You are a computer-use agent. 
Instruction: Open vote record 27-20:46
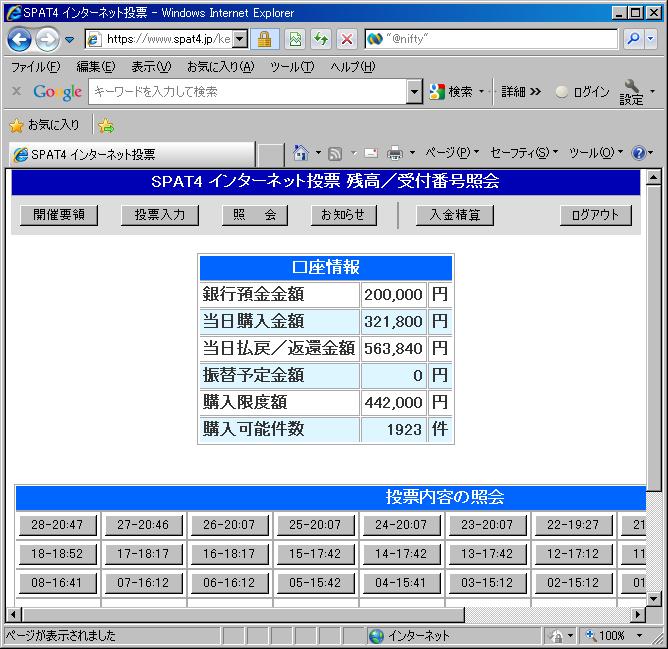(x=144, y=525)
